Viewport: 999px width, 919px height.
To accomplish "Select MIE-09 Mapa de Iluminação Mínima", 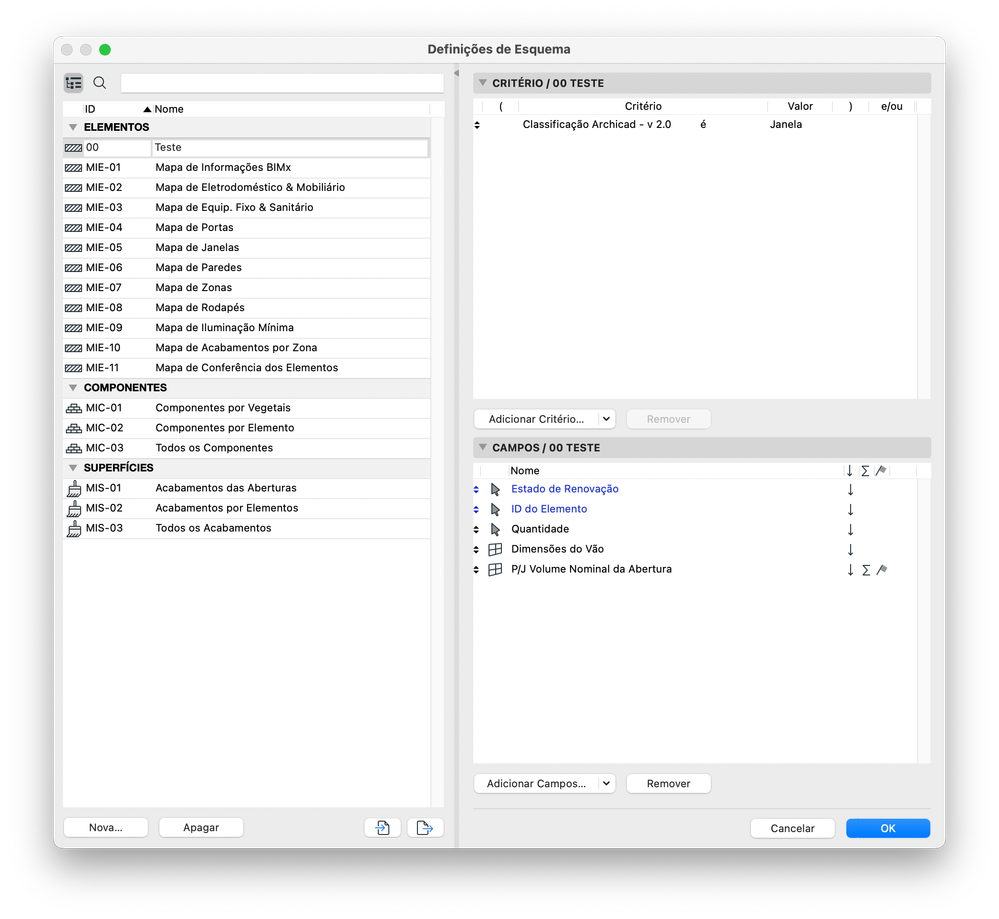I will pos(247,328).
